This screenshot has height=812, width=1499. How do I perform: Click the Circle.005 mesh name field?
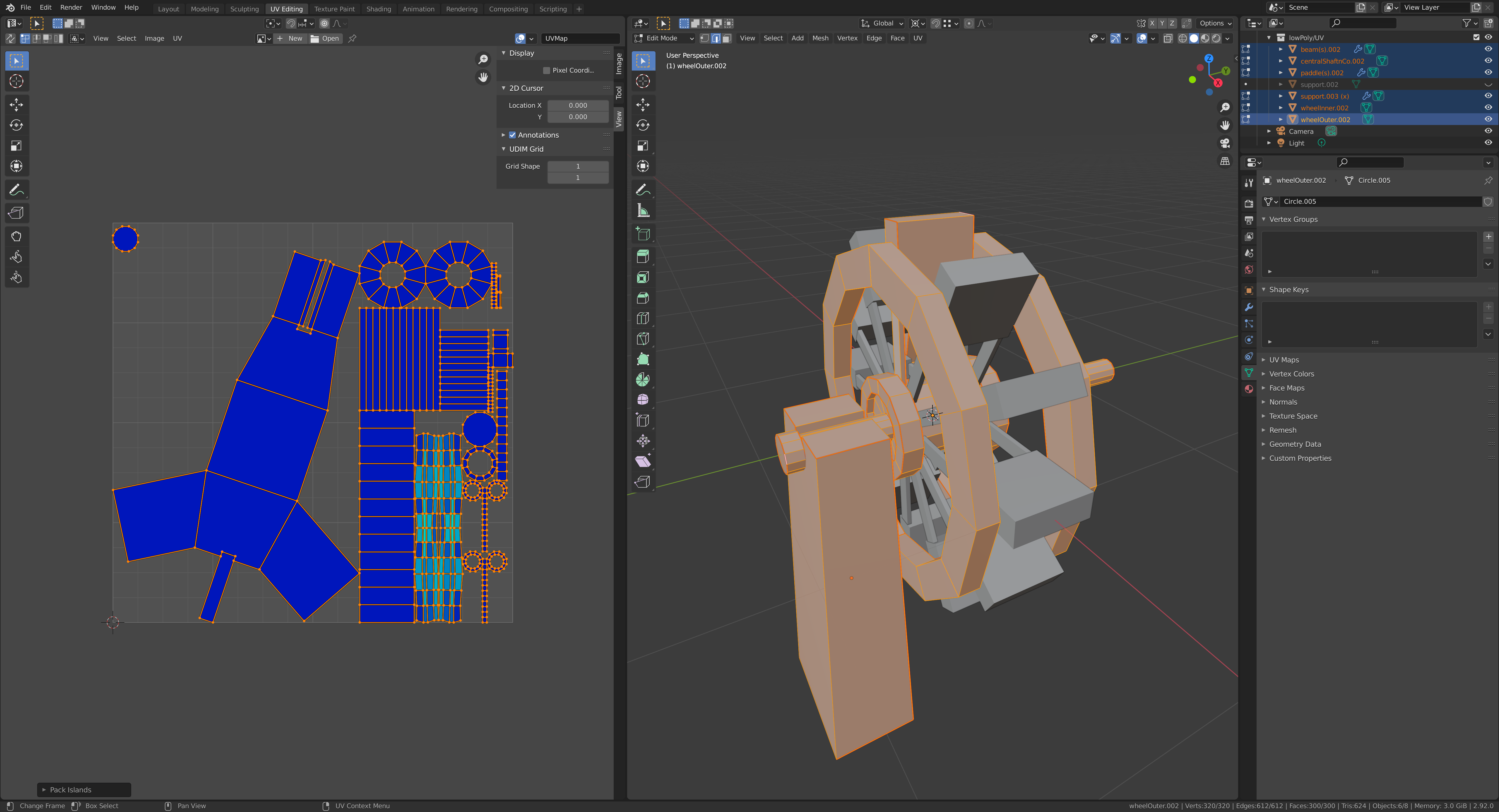pos(1379,201)
